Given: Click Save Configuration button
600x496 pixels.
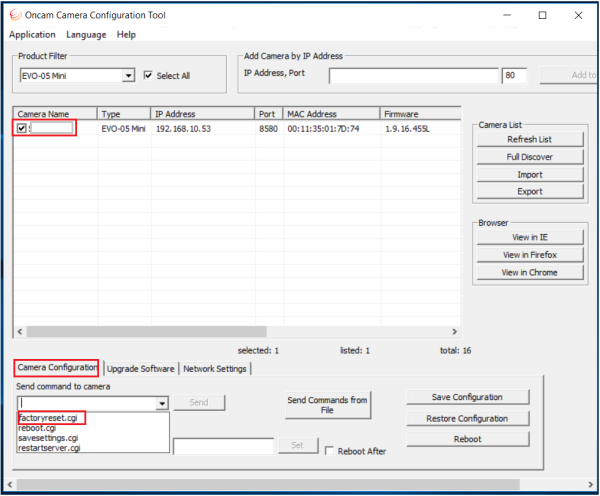Looking at the screenshot, I should (468, 397).
